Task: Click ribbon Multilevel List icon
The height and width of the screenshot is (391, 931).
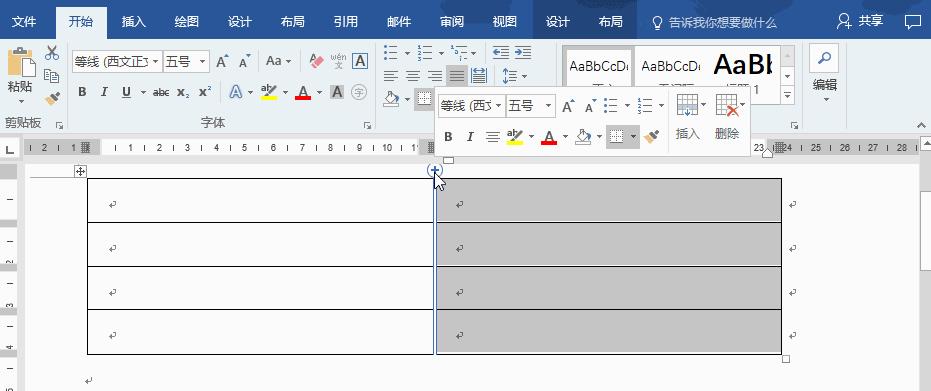Action: [x=458, y=52]
